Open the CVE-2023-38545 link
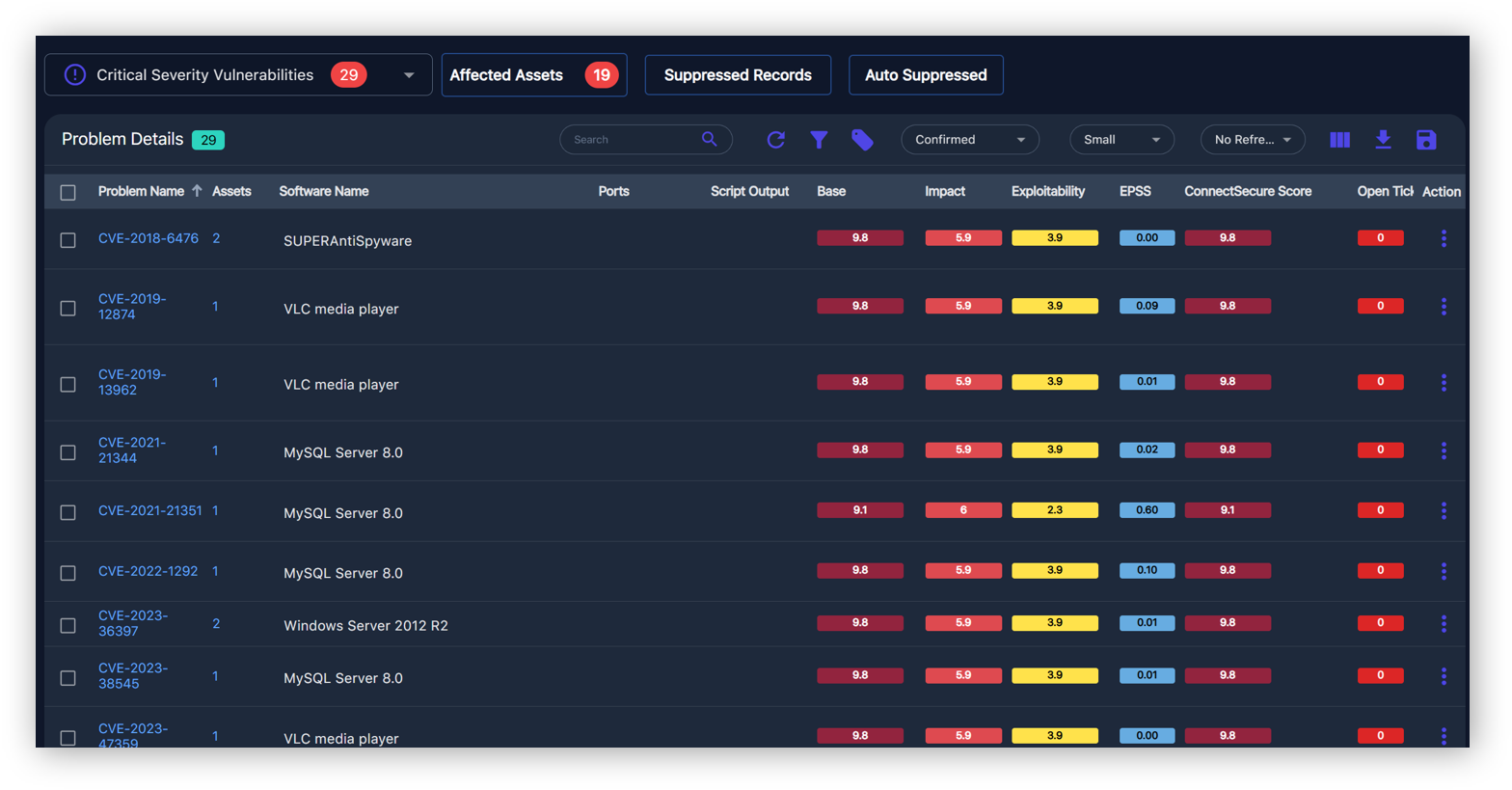This screenshot has height=790, width=1512. (x=133, y=676)
